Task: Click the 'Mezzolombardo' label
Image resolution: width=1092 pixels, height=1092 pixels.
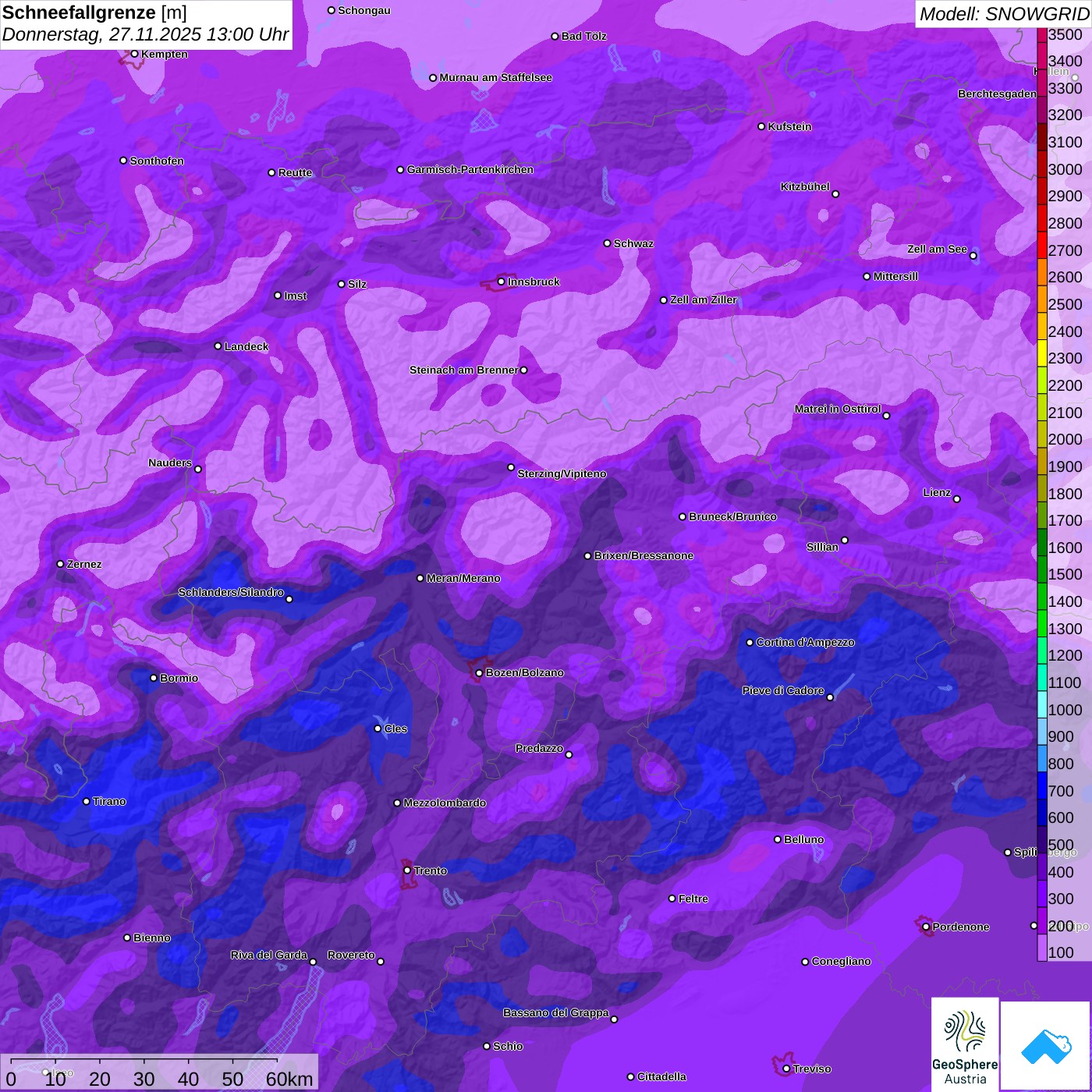Action: (445, 803)
